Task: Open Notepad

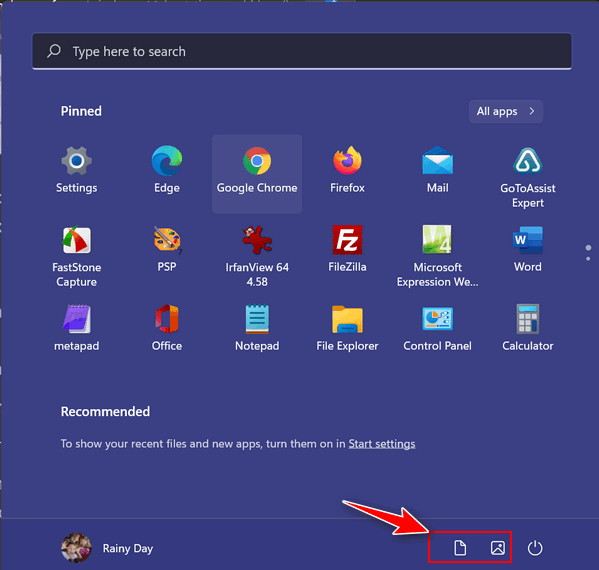Action: [257, 328]
